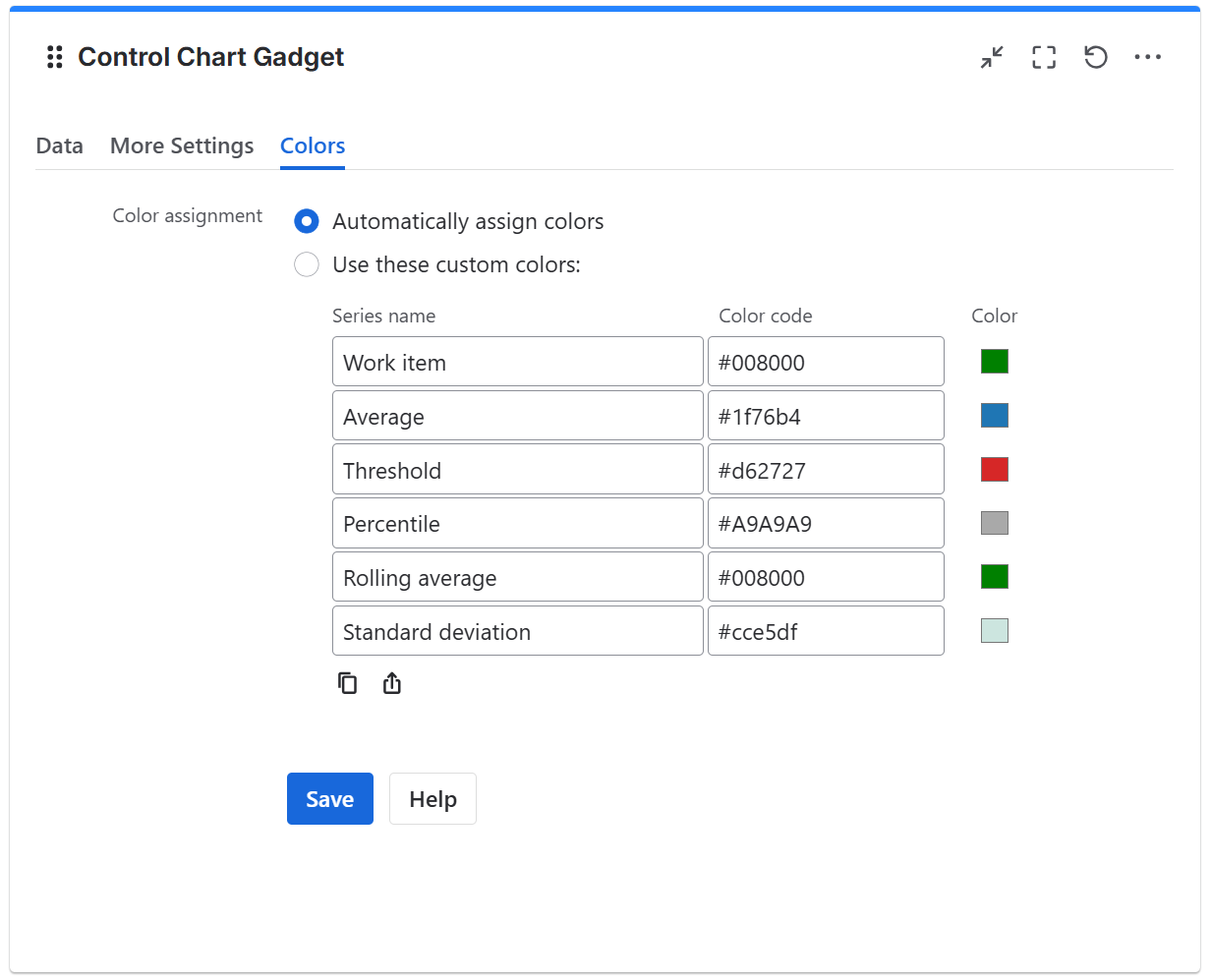The image size is (1210, 980).
Task: Enter fullscreen mode via the expand icon
Action: pyautogui.click(x=1043, y=57)
